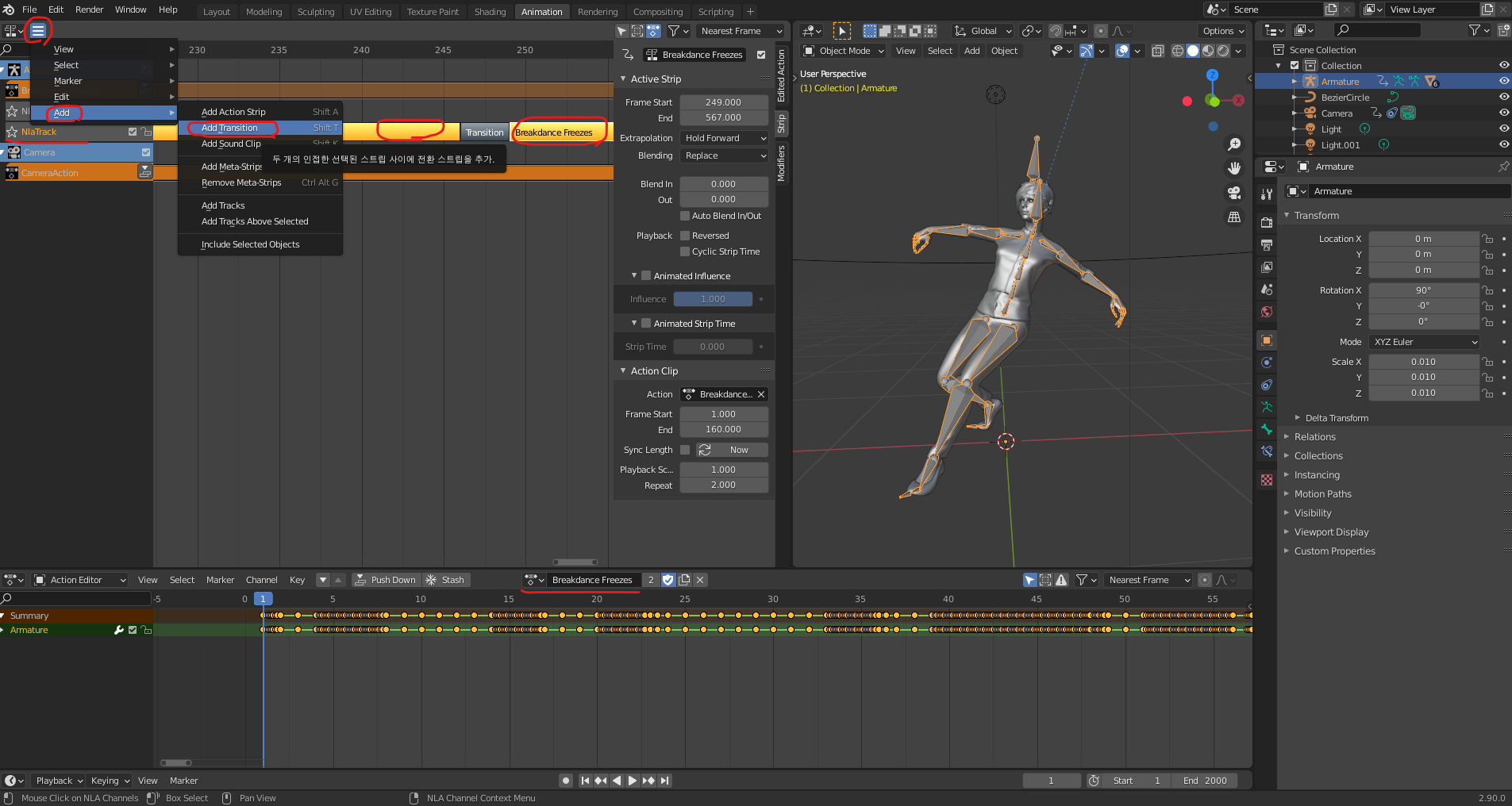
Task: Toggle camera view icon in viewport
Action: pos(1234,193)
